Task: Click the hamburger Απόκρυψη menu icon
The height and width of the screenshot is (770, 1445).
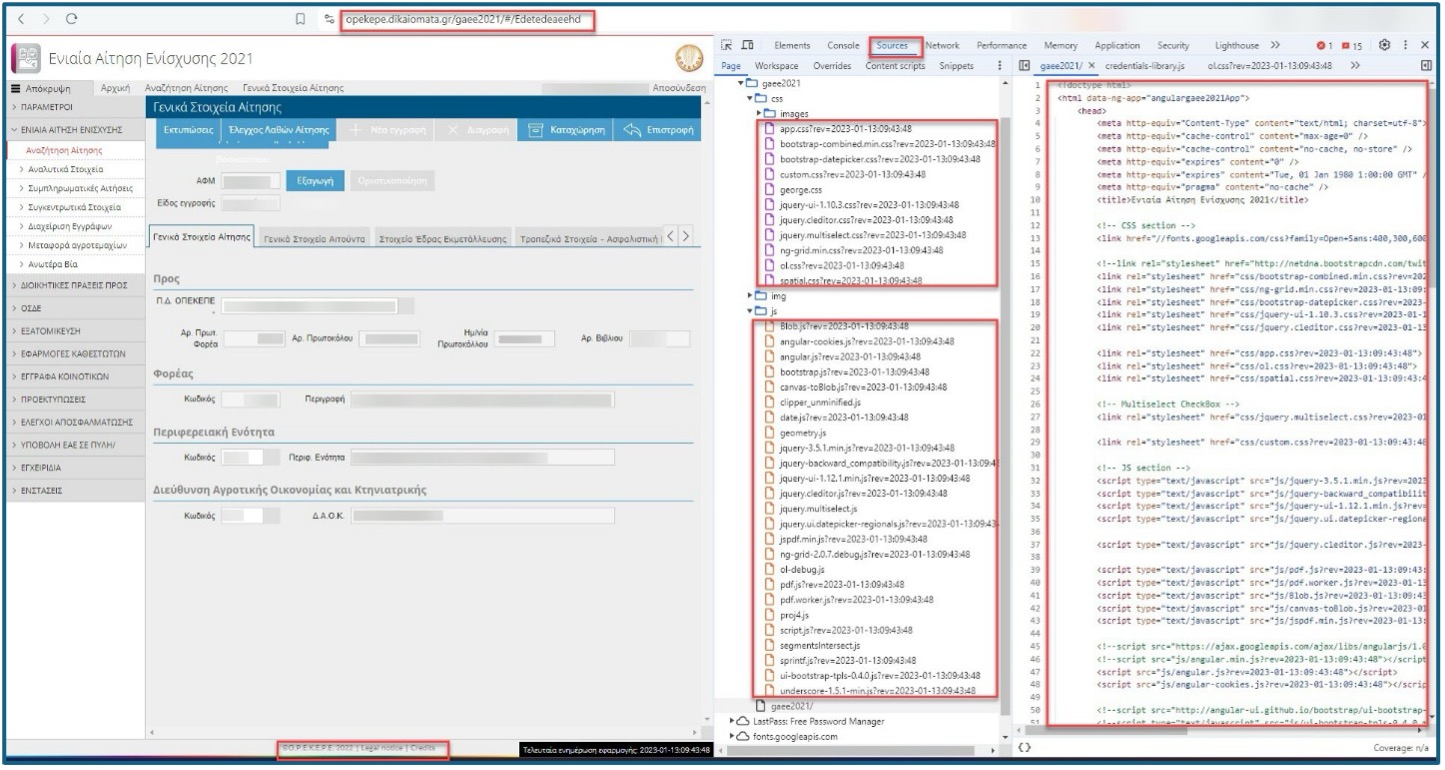Action: tap(17, 90)
